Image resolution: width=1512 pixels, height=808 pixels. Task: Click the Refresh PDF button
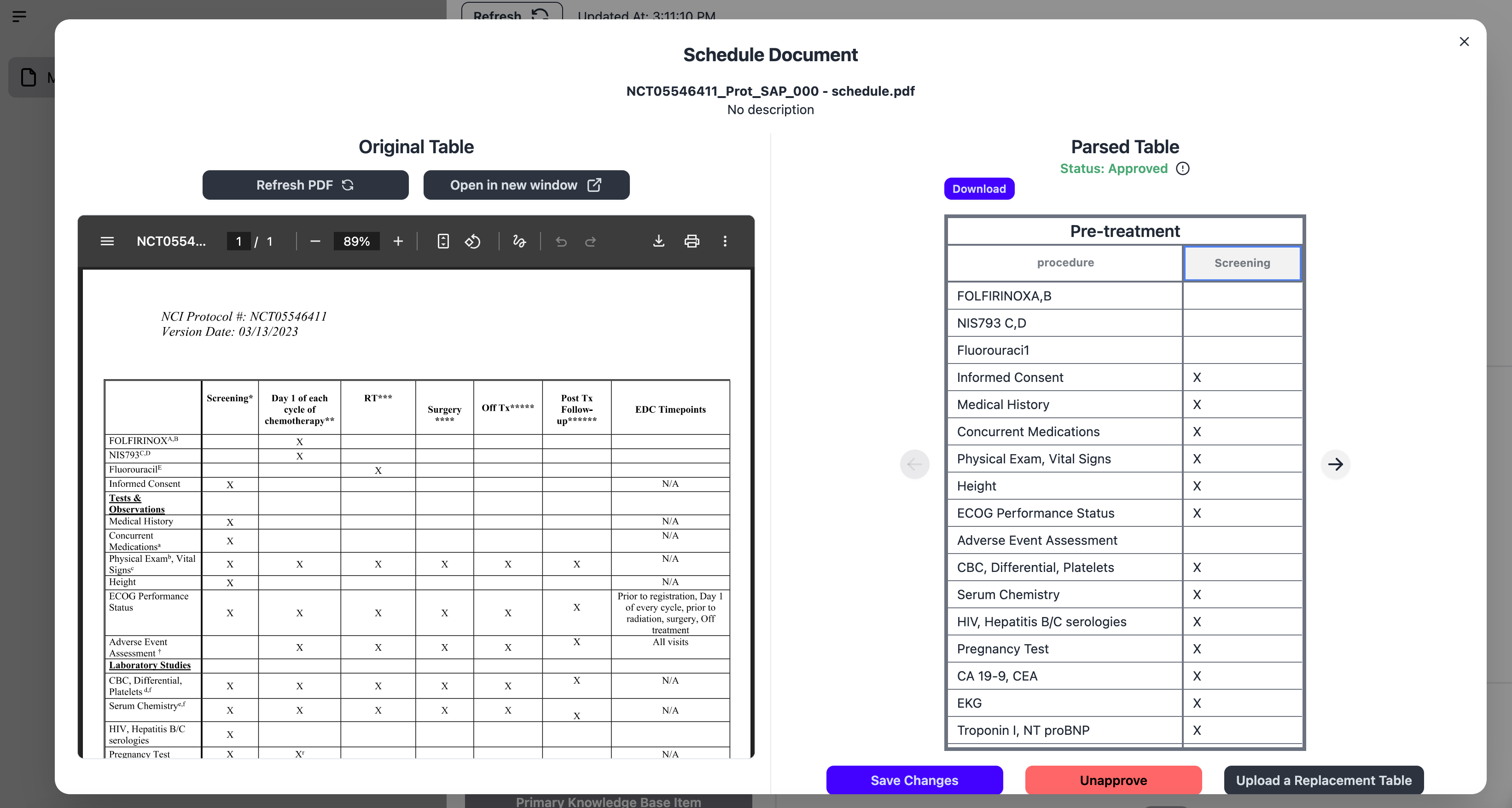[305, 185]
